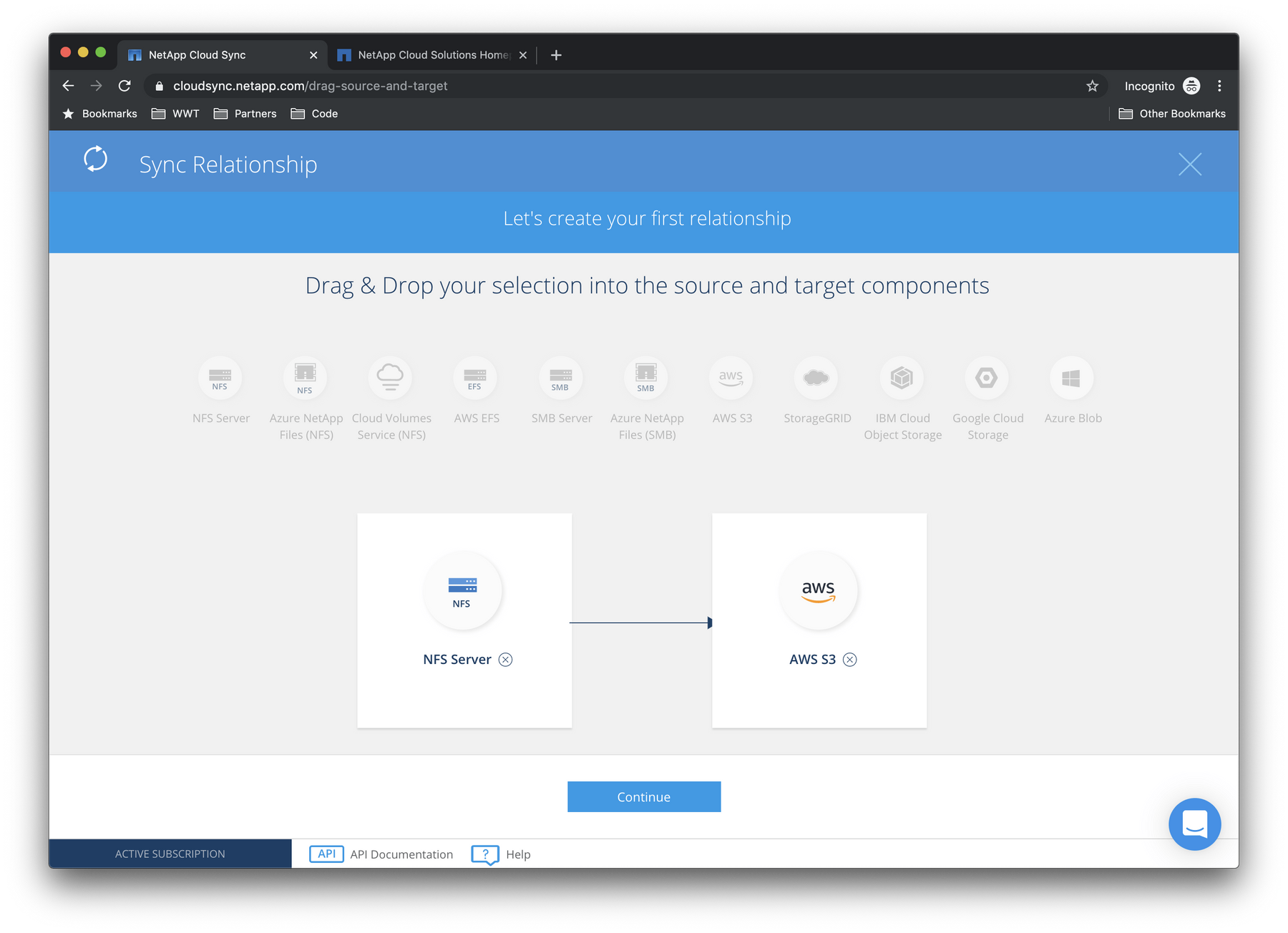This screenshot has width=1288, height=933.
Task: Remove AWS S3 from the target box
Action: pos(850,660)
